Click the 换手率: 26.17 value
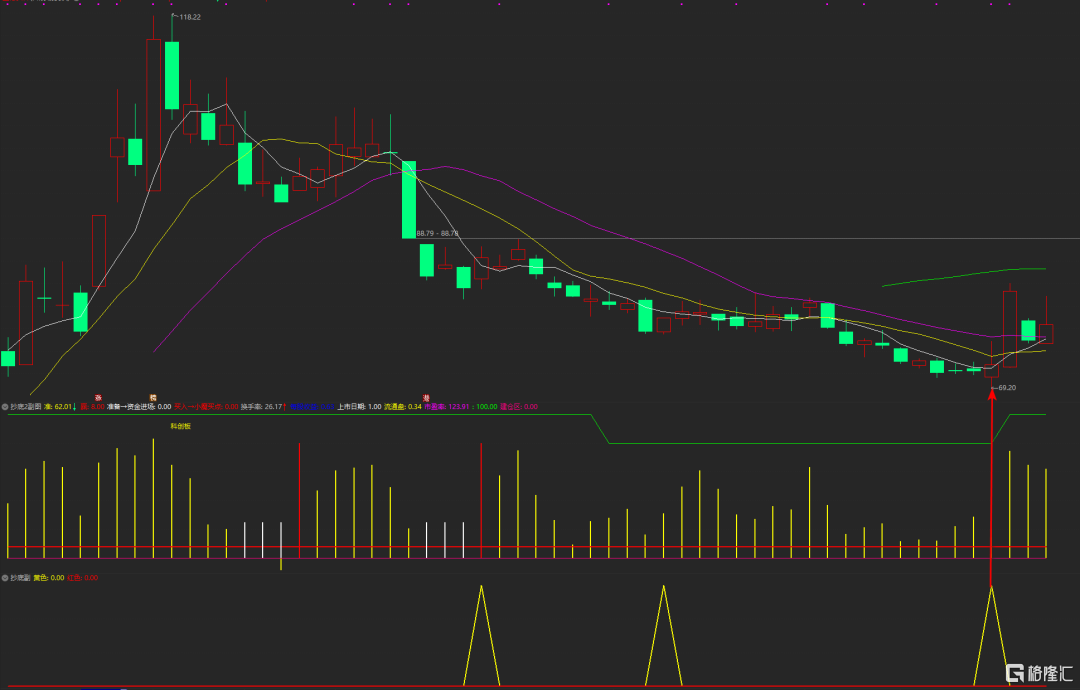Image resolution: width=1080 pixels, height=690 pixels. coord(262,407)
